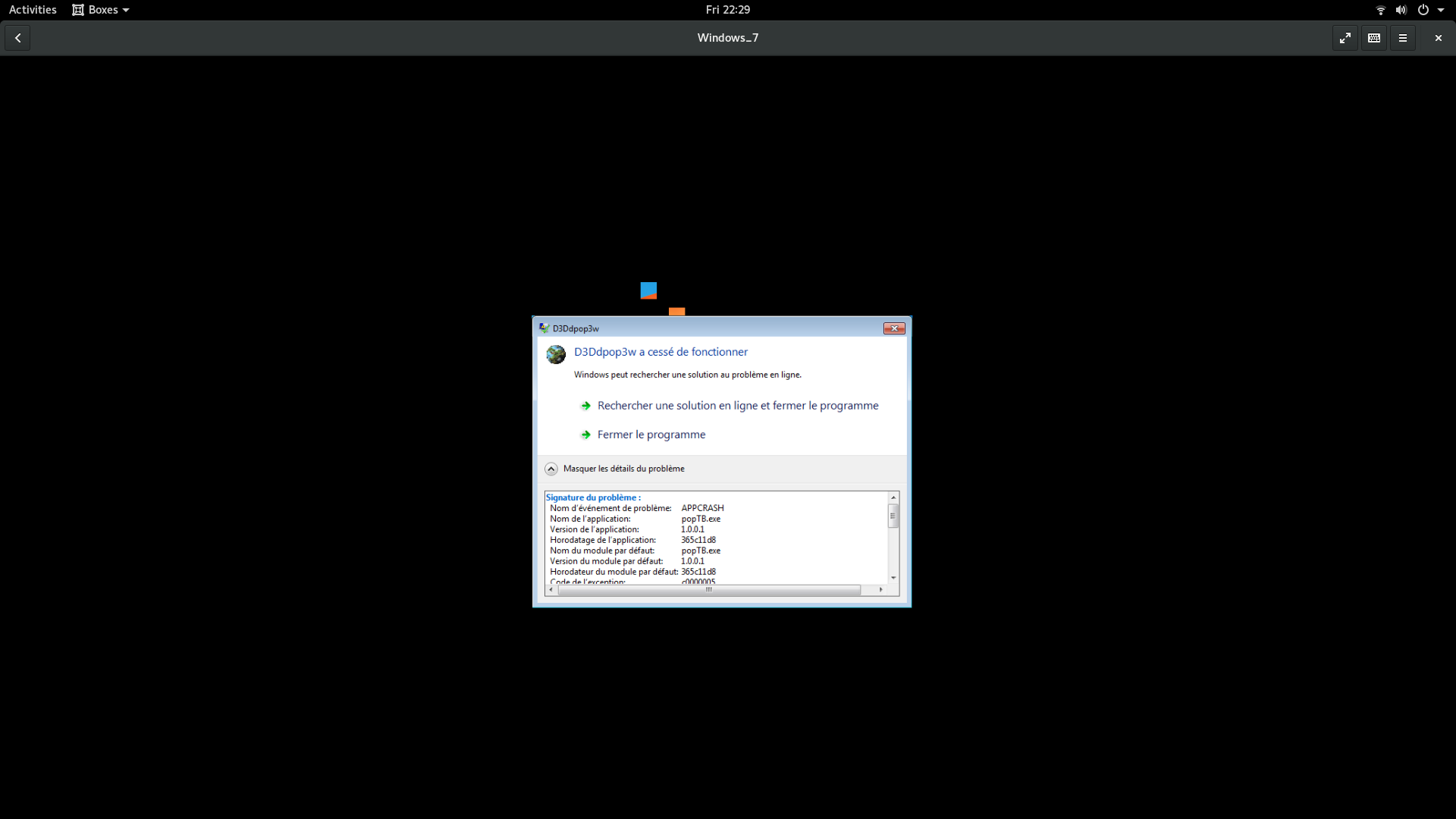Select popTB.exe in Nom du module row
1456x819 pixels.
coord(701,551)
